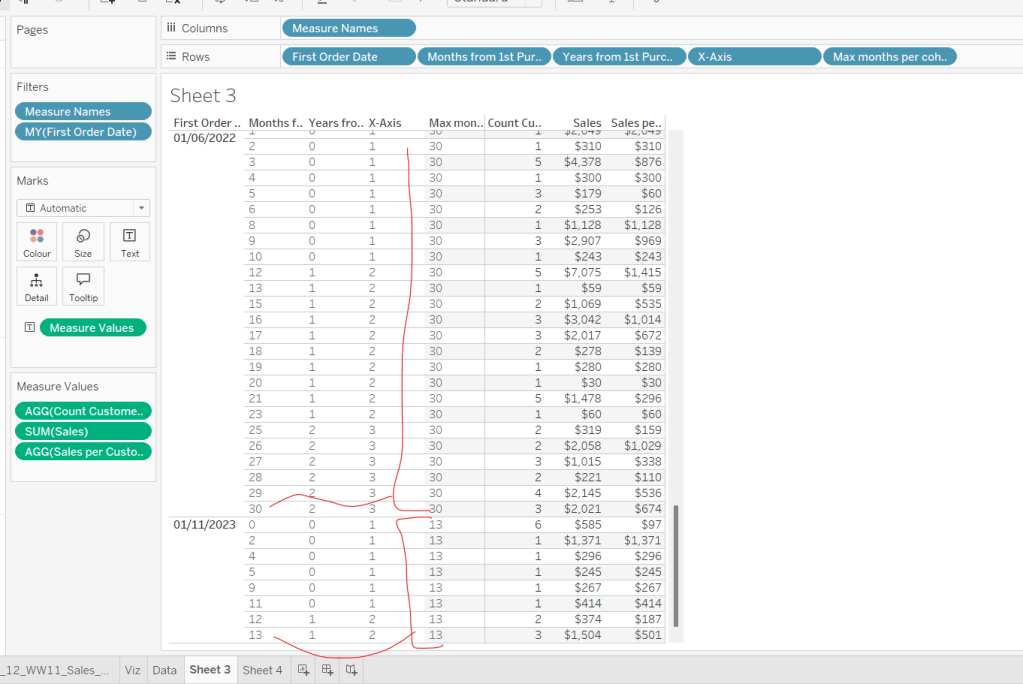Switch to the Sheet 4 tab
Screen dimensions: 1023x684
click(262, 670)
